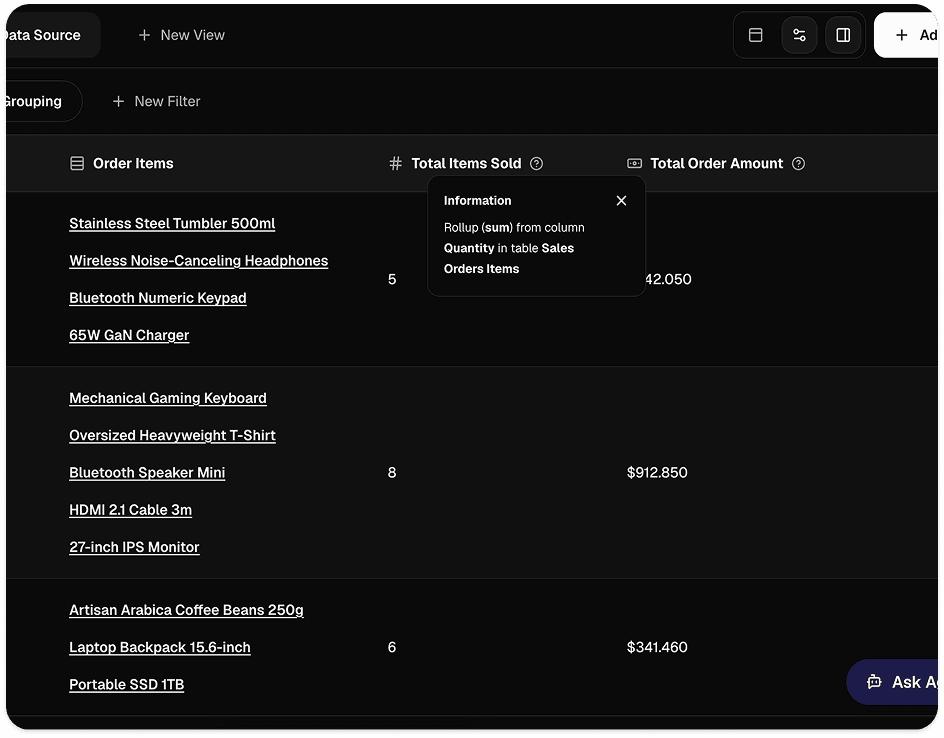Click the hash icon beside Total Items Sold

tap(395, 163)
